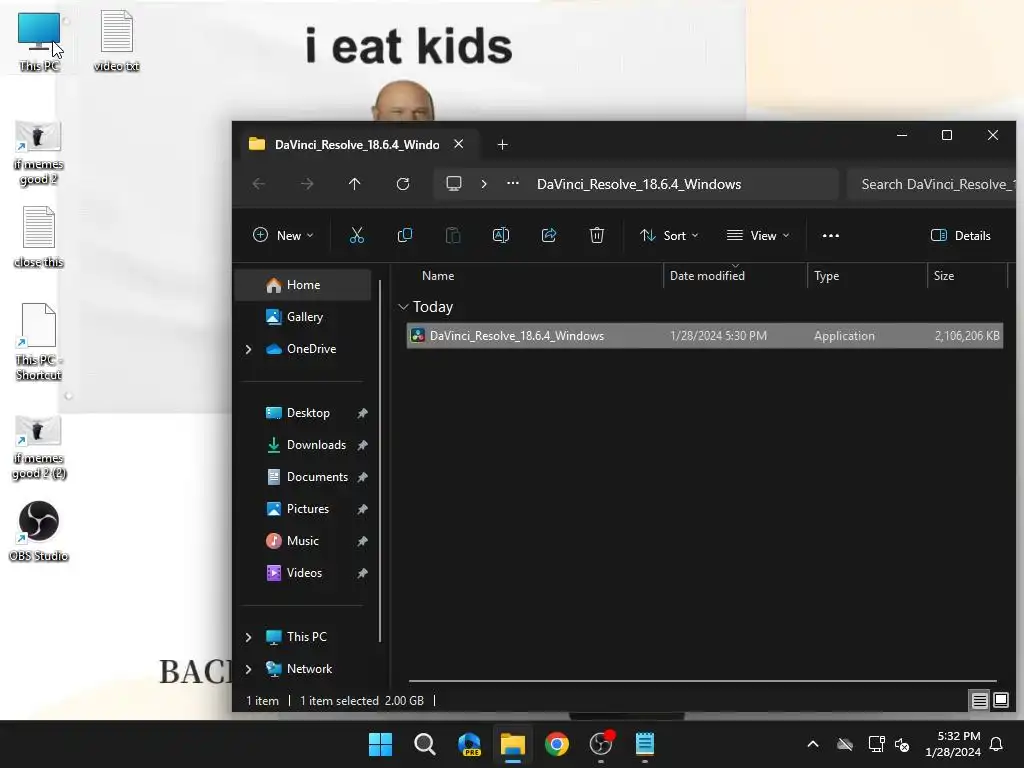Open notifications bell in system tray
1024x768 pixels.
[x=996, y=744]
